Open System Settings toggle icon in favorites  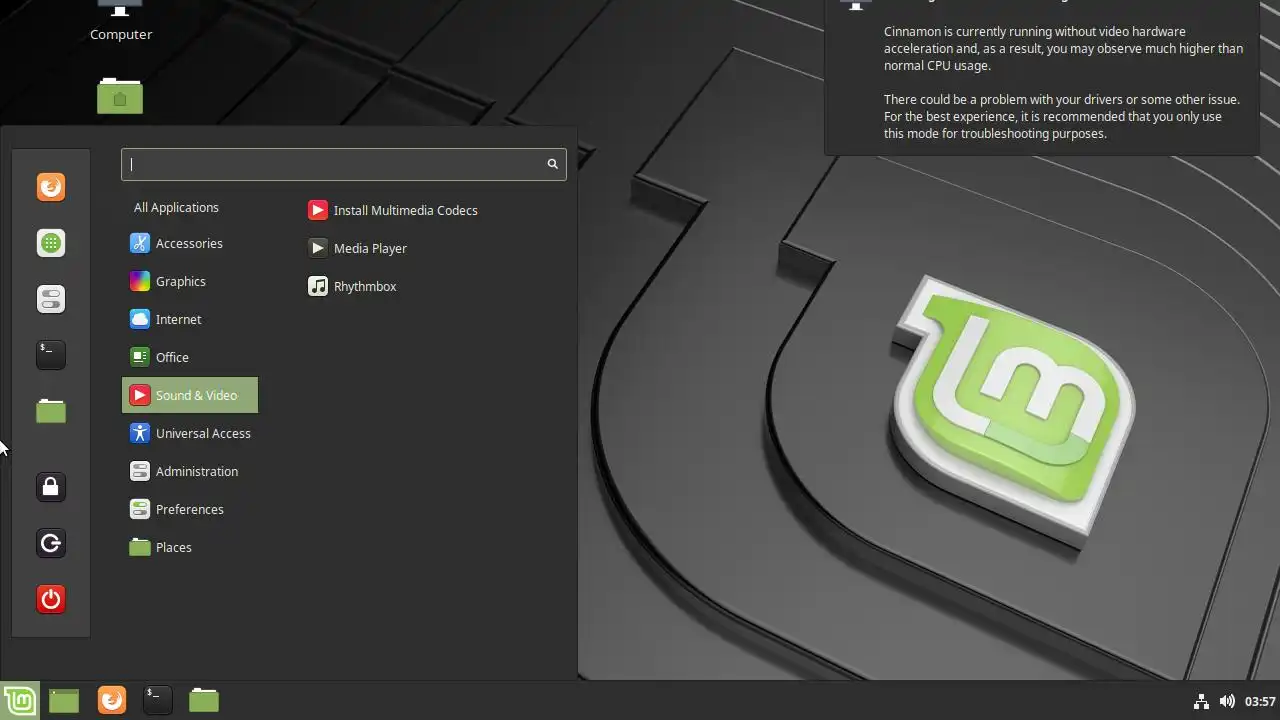click(x=51, y=299)
